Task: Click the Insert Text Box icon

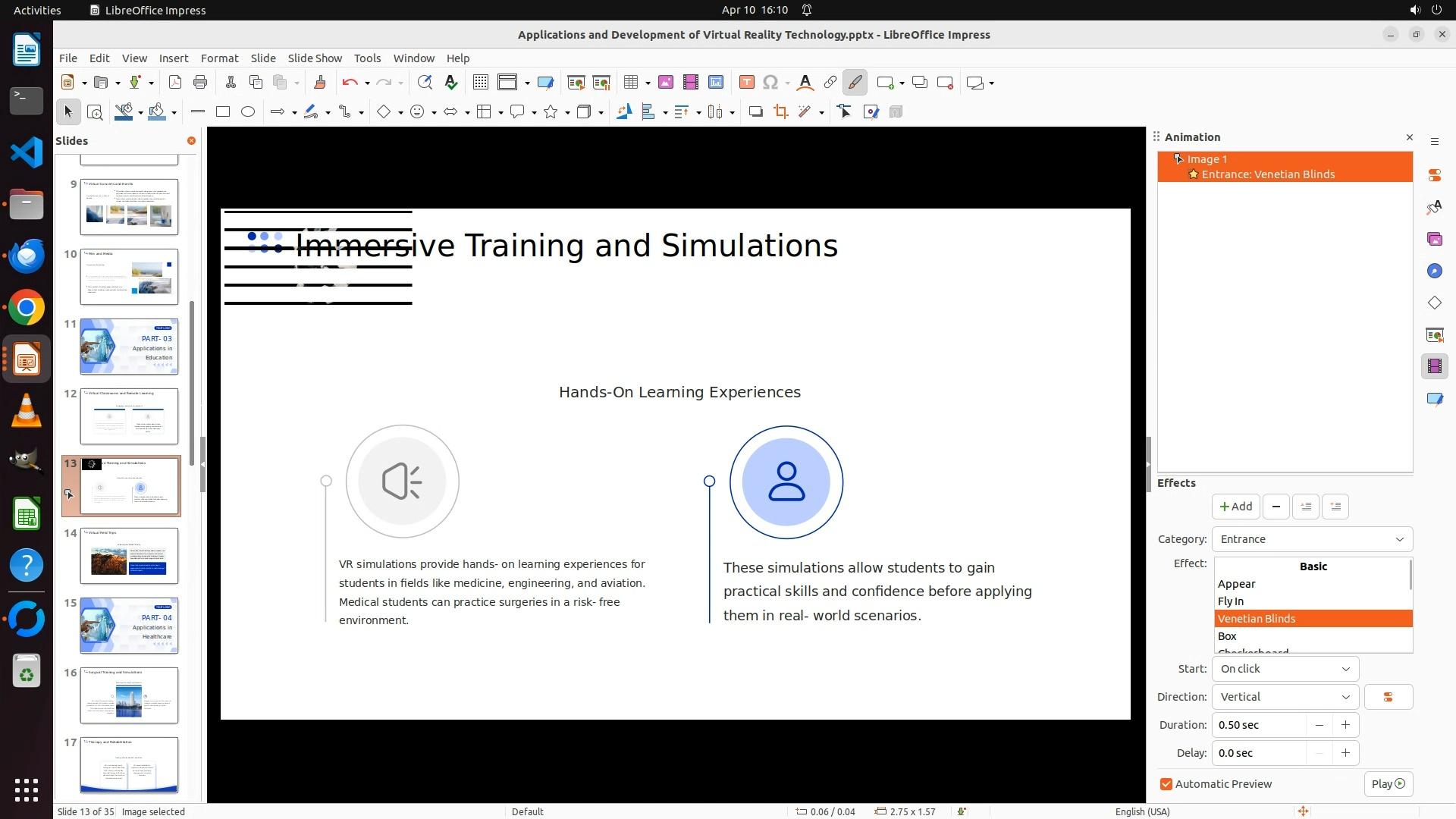Action: coord(746,83)
